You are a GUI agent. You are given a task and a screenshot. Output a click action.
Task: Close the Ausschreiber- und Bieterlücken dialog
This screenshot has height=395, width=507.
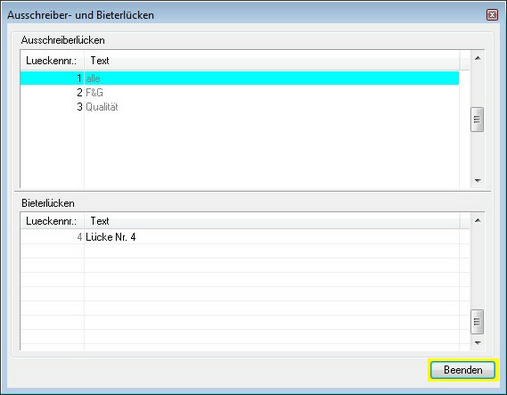point(492,15)
